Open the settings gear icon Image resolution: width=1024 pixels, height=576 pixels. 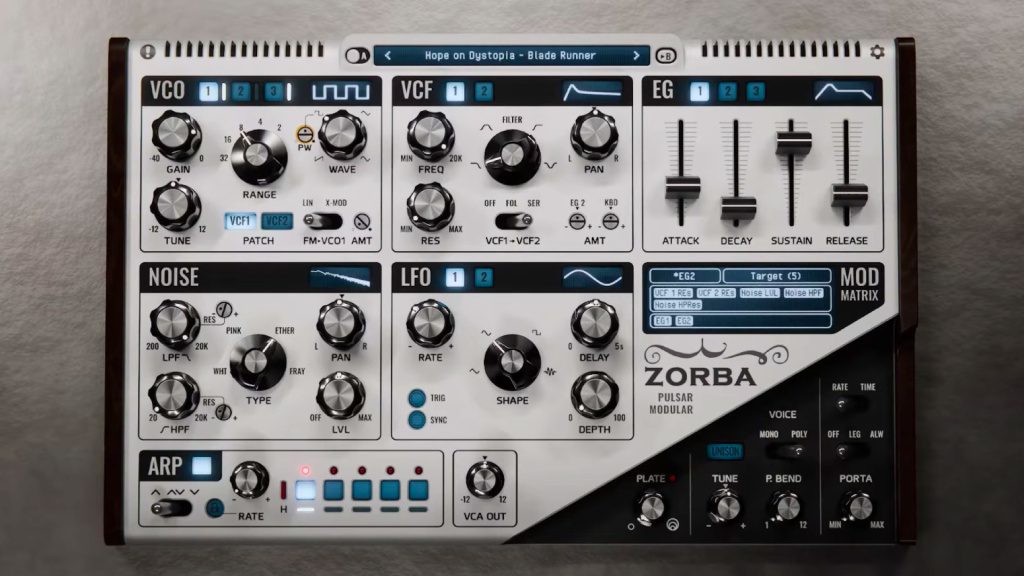pos(877,51)
